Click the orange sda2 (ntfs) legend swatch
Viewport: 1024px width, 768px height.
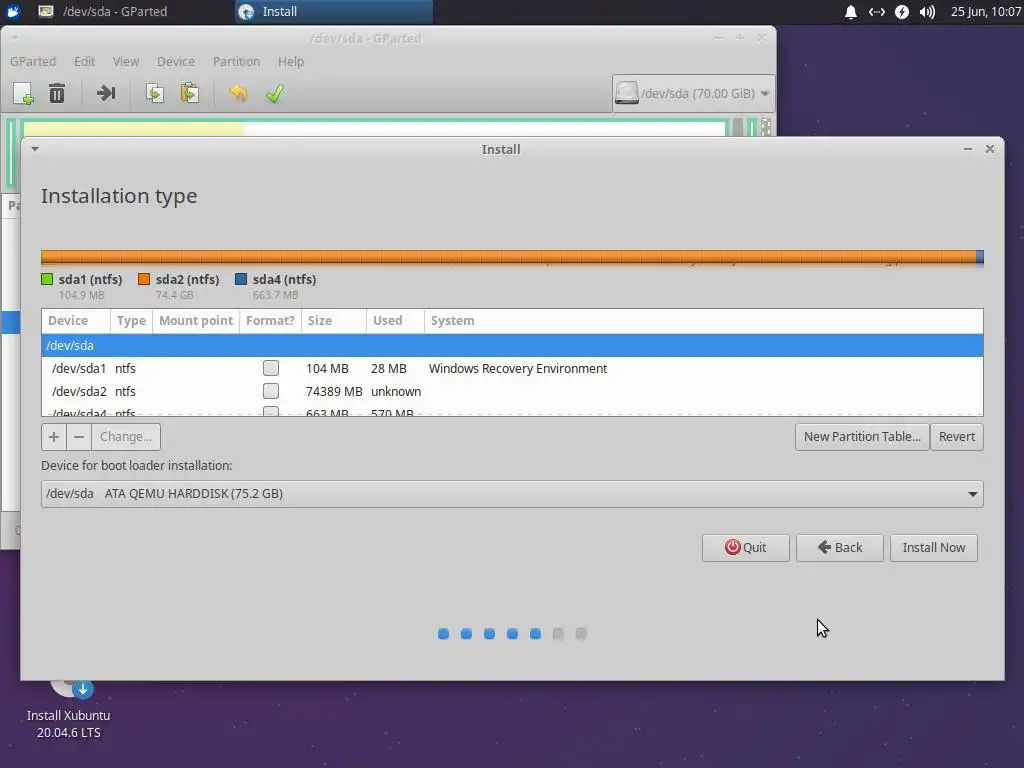click(144, 280)
